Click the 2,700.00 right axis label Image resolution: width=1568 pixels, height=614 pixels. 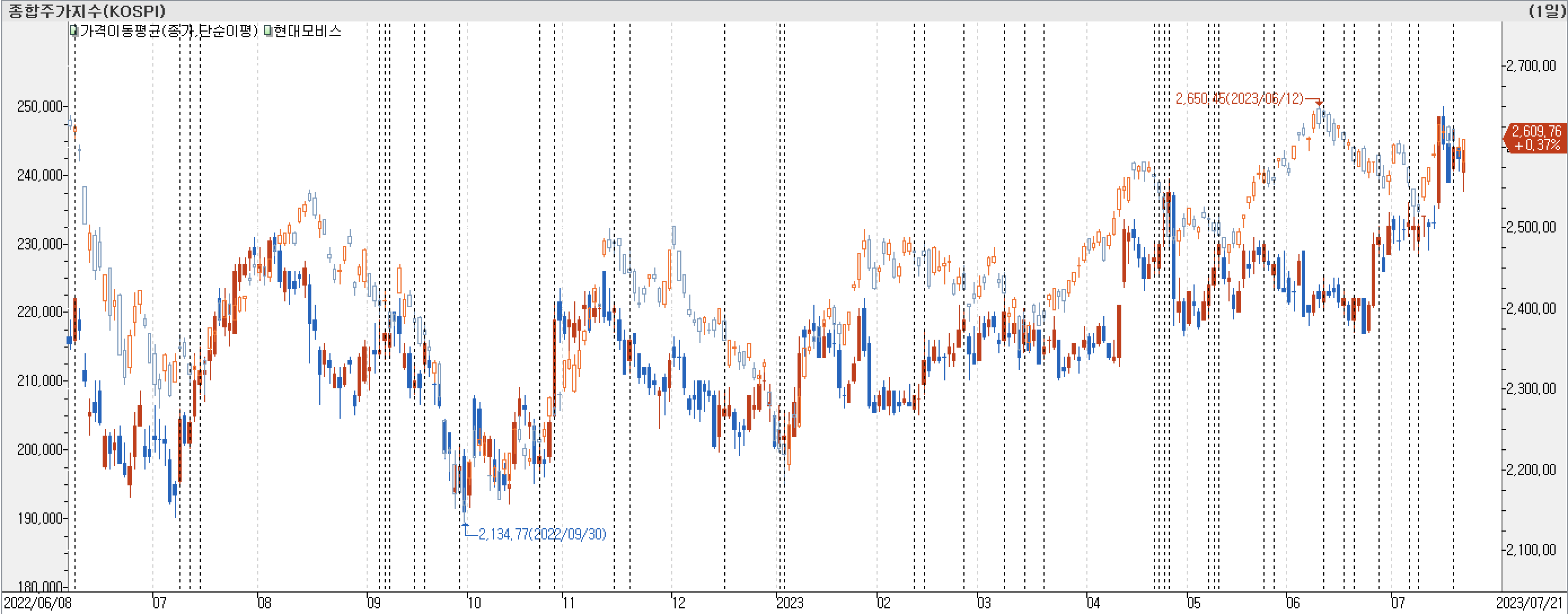coord(1531,66)
